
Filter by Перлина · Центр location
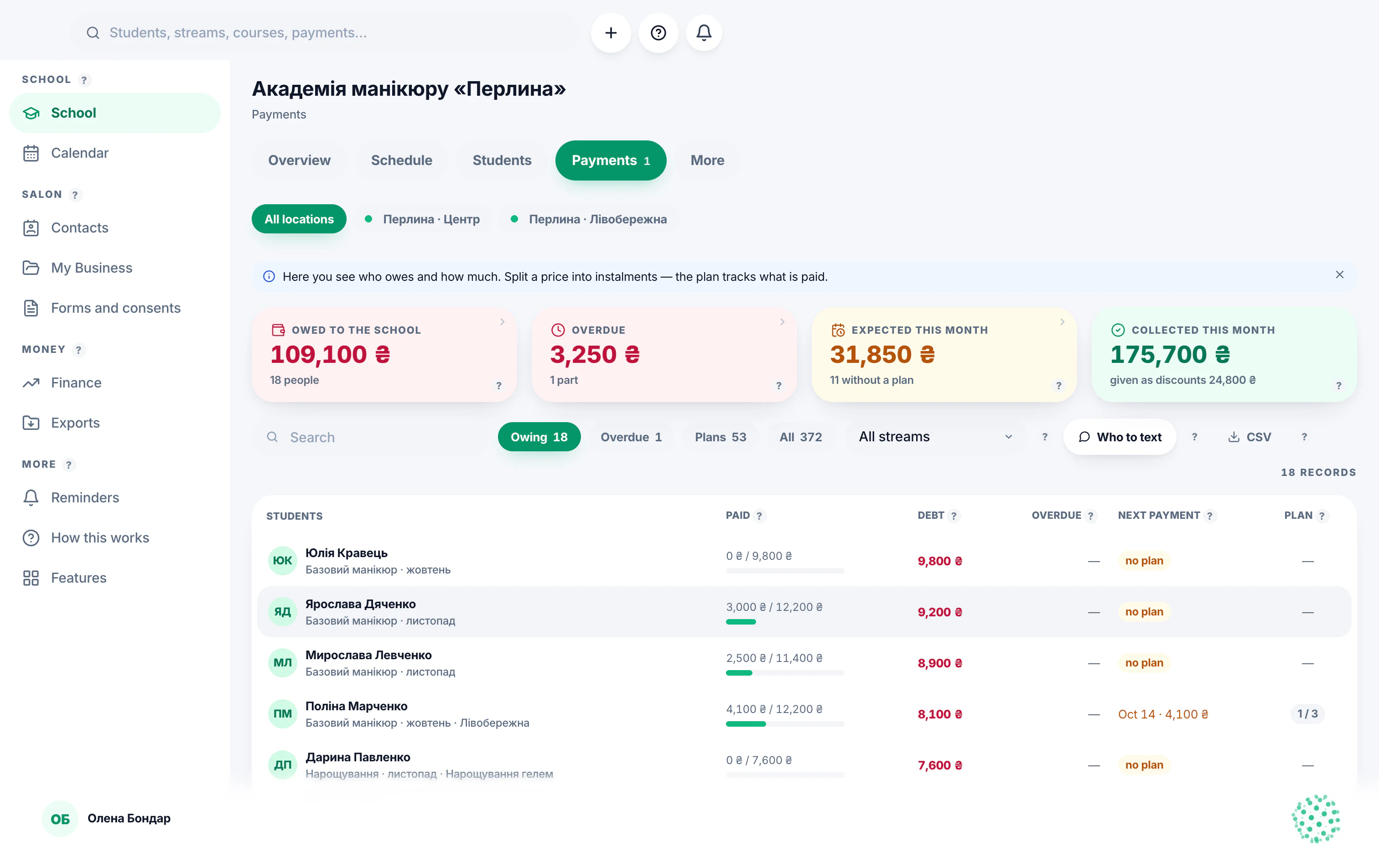tap(422, 219)
